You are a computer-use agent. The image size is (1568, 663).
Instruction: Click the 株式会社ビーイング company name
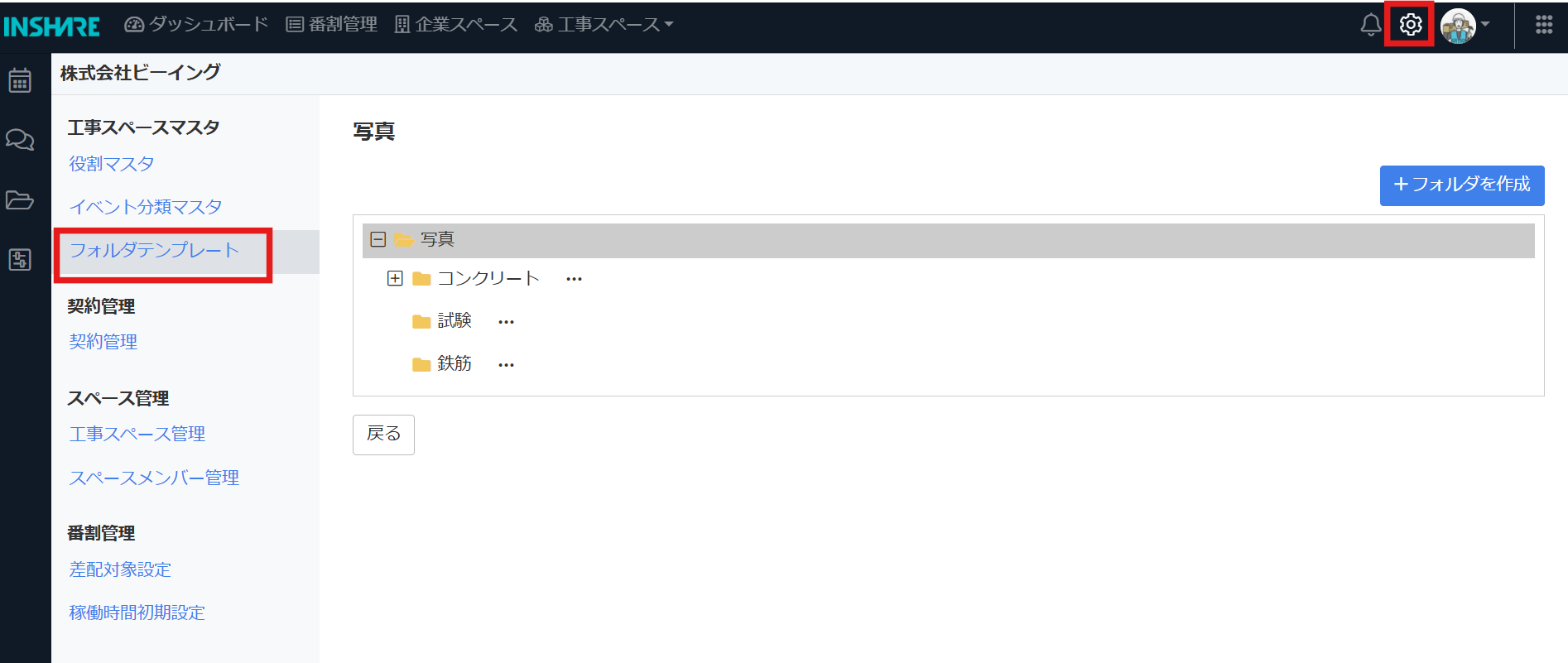[140, 73]
